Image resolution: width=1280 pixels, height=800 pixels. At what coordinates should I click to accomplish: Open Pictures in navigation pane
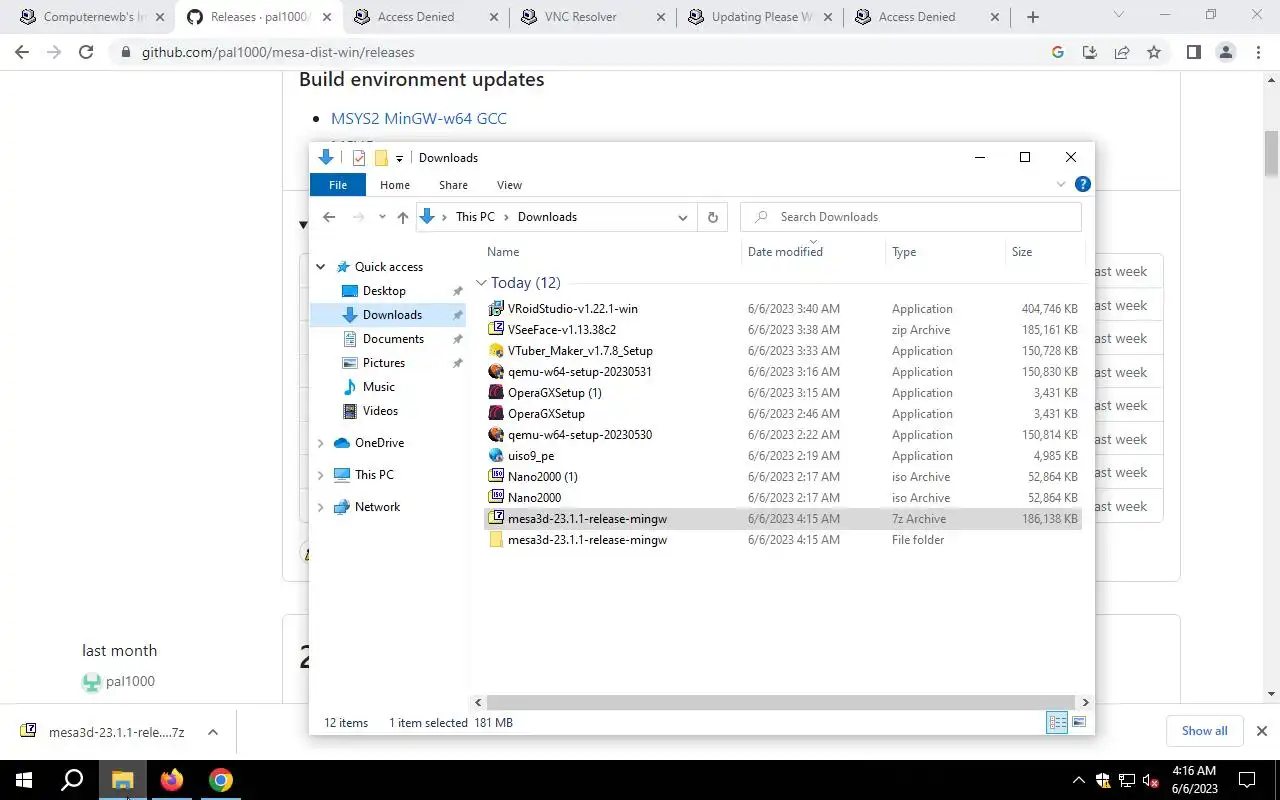pyautogui.click(x=384, y=363)
